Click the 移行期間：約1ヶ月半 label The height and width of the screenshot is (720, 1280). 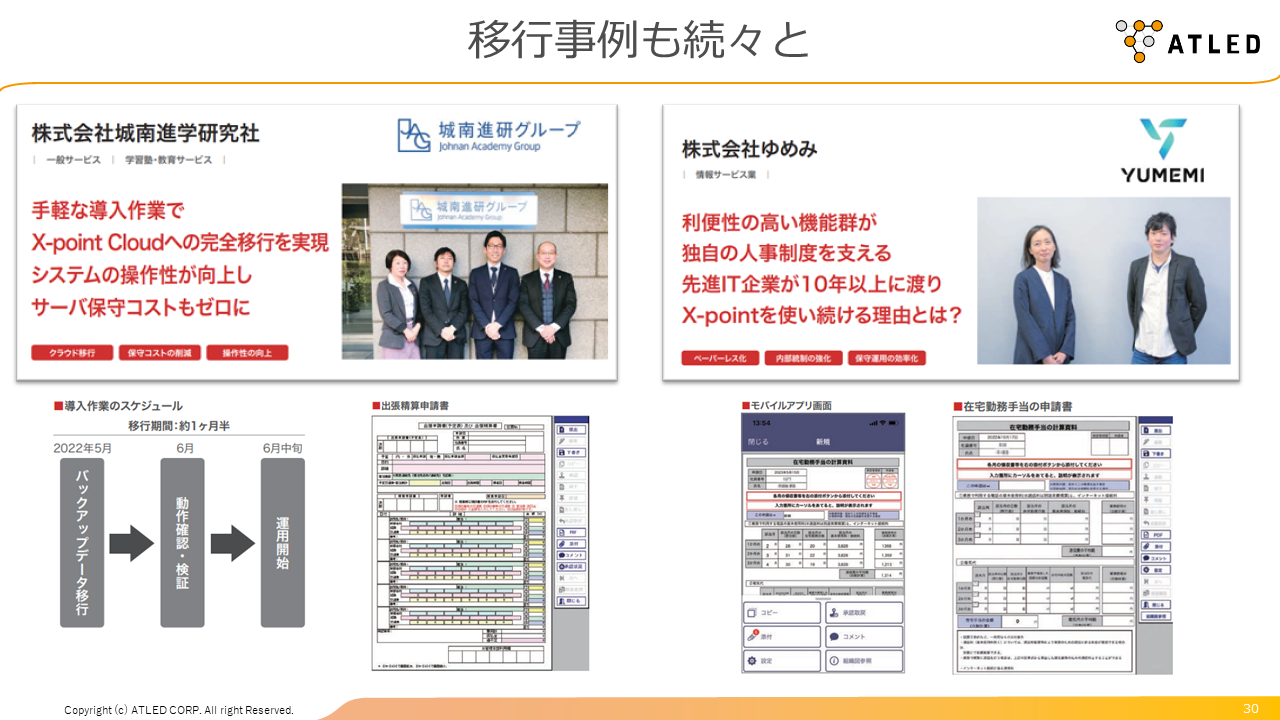(179, 425)
